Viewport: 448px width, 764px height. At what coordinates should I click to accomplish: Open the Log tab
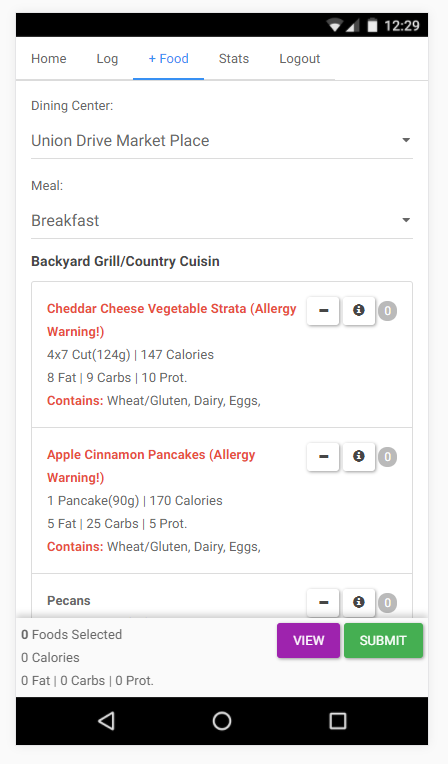pyautogui.click(x=107, y=59)
